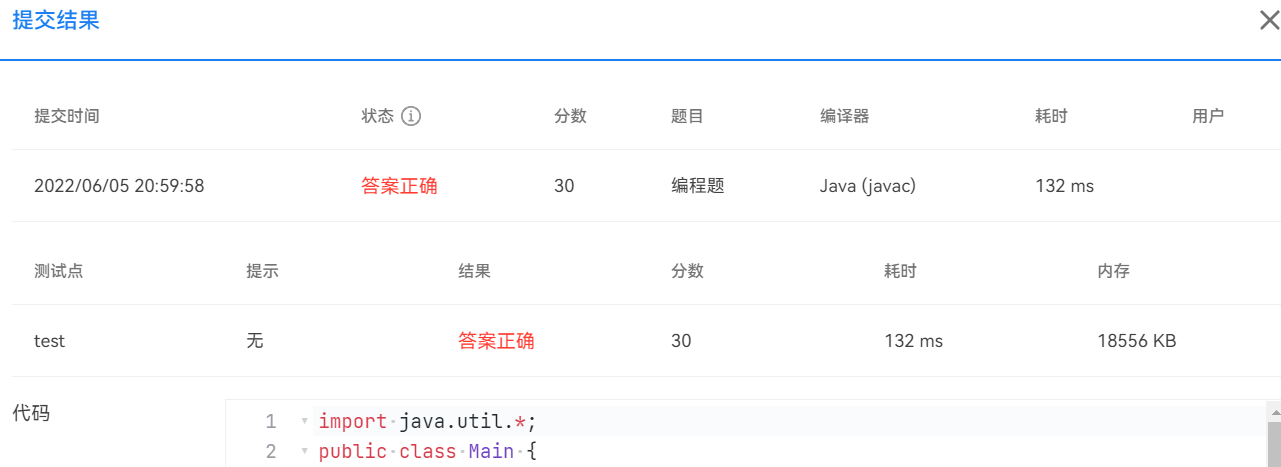
Task: Select the test test-point row name
Action: pos(49,341)
